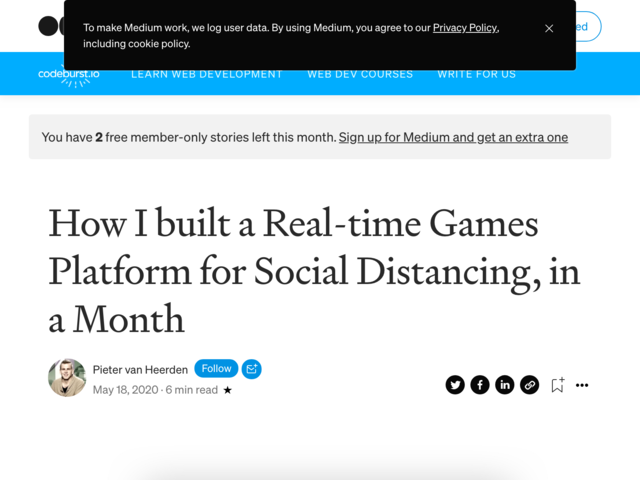Click the partially hidden button at the top right
Screen dimensions: 640x480
[x=588, y=27]
